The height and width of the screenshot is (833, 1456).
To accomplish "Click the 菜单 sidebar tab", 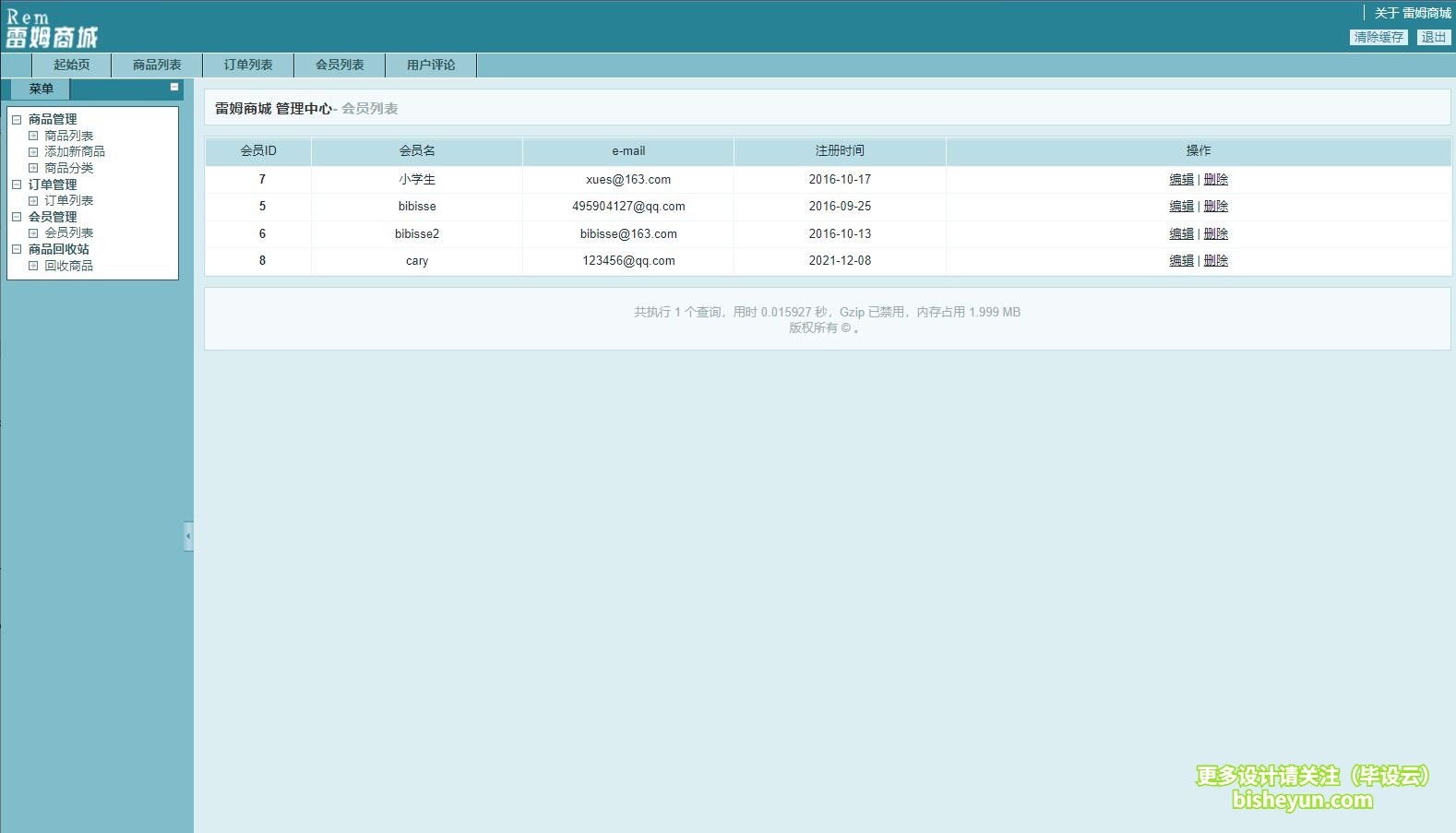I will (x=41, y=89).
